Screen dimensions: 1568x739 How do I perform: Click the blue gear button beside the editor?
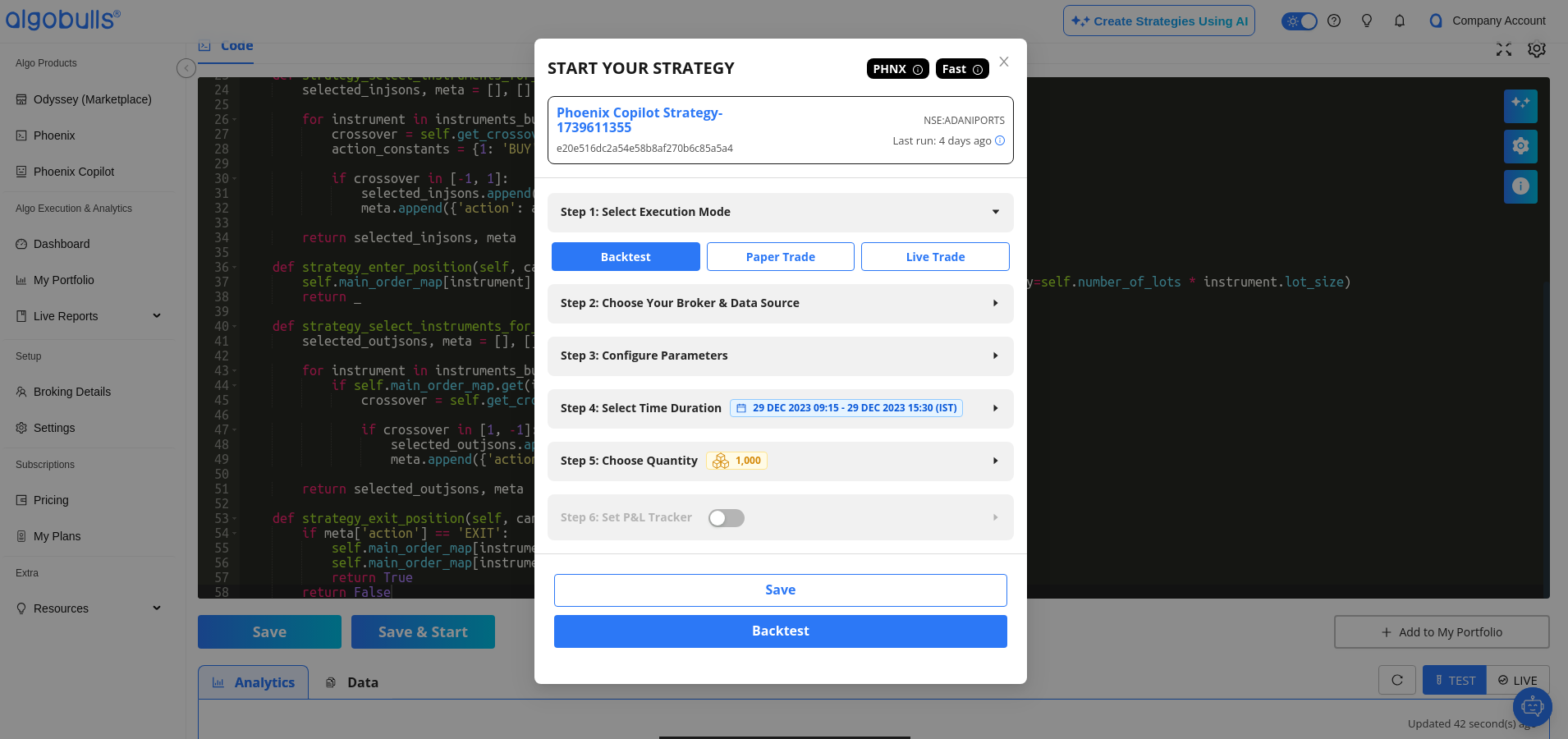[x=1520, y=146]
